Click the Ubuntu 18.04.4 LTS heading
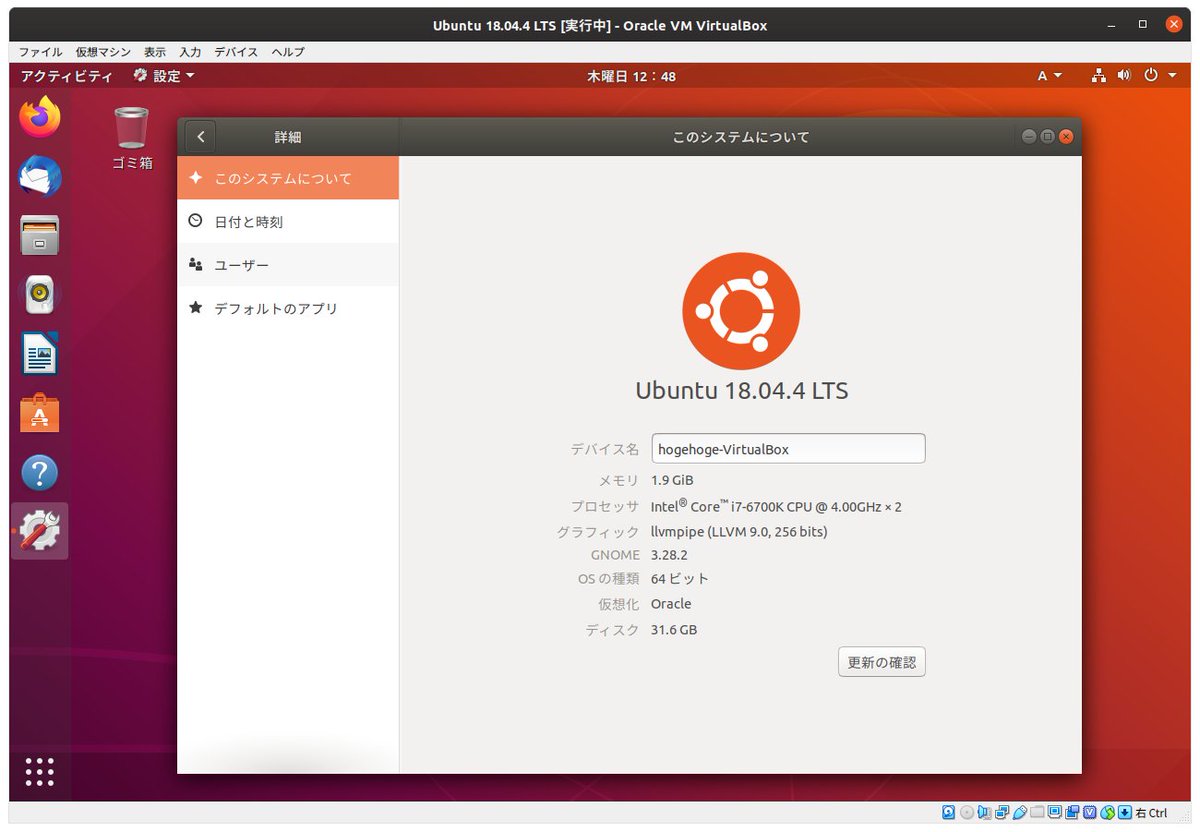1200x832 pixels. [x=742, y=390]
